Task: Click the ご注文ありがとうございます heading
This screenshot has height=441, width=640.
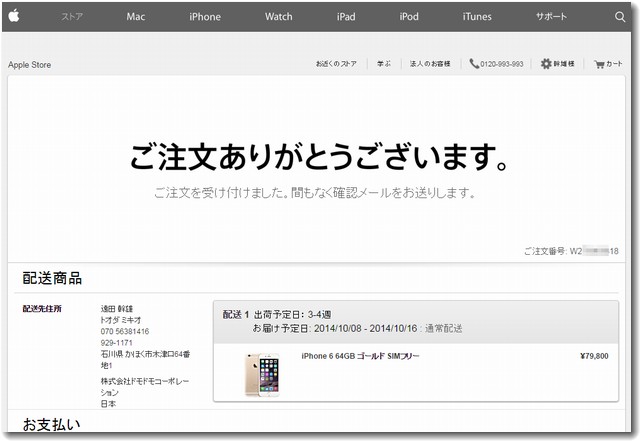Action: pyautogui.click(x=319, y=157)
